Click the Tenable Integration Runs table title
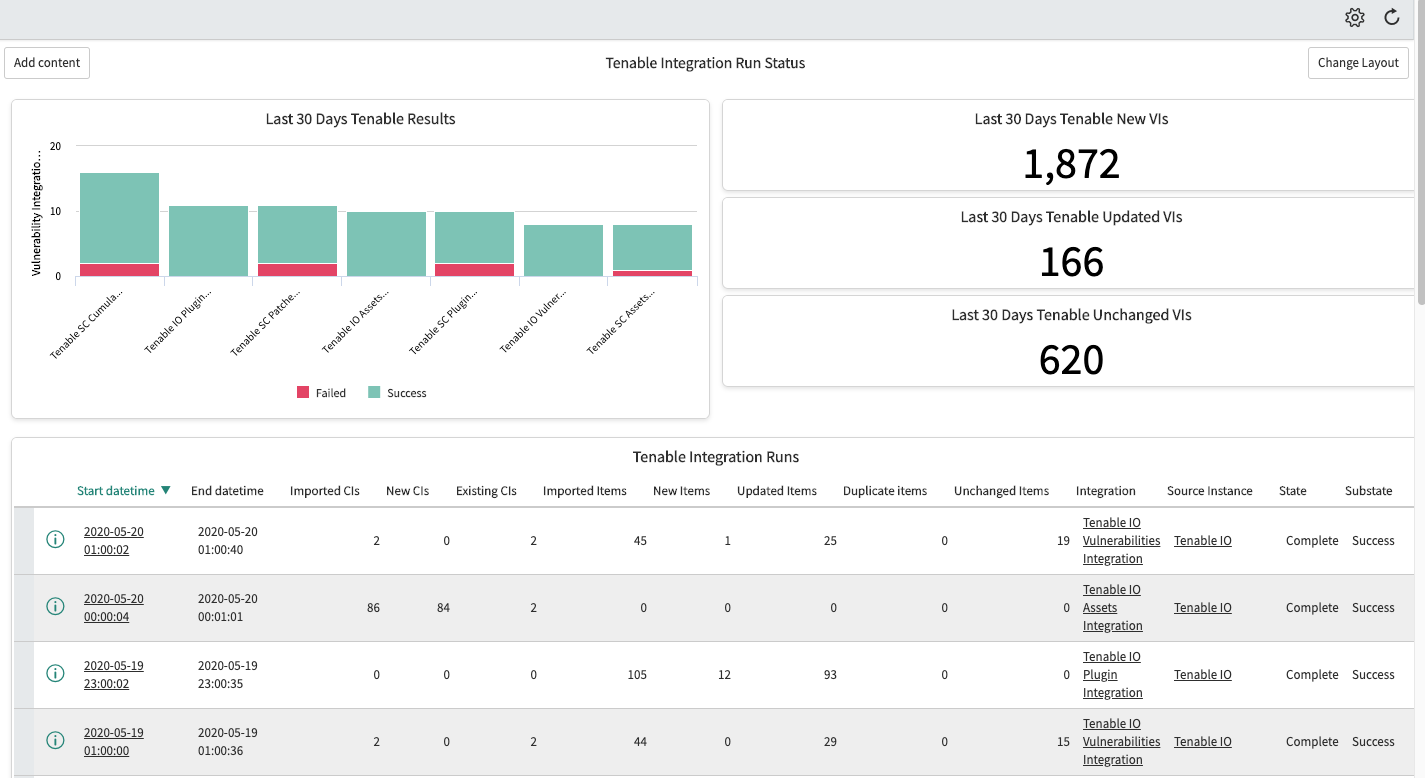The height and width of the screenshot is (778, 1425). coord(716,457)
